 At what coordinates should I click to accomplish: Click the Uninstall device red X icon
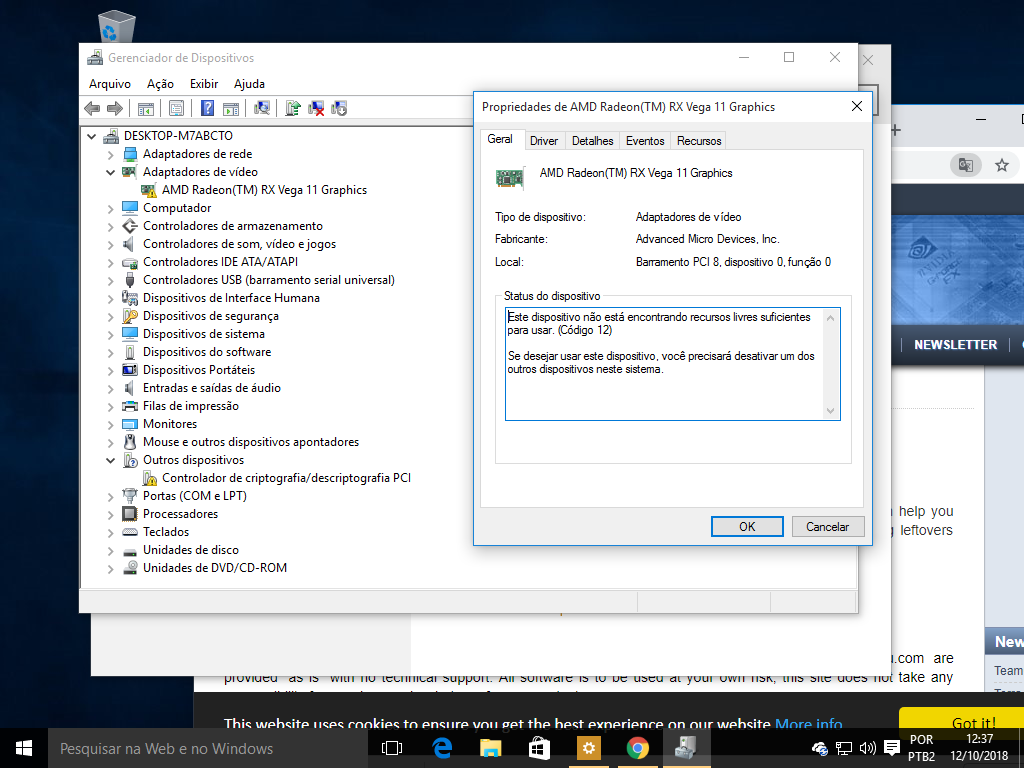click(316, 108)
